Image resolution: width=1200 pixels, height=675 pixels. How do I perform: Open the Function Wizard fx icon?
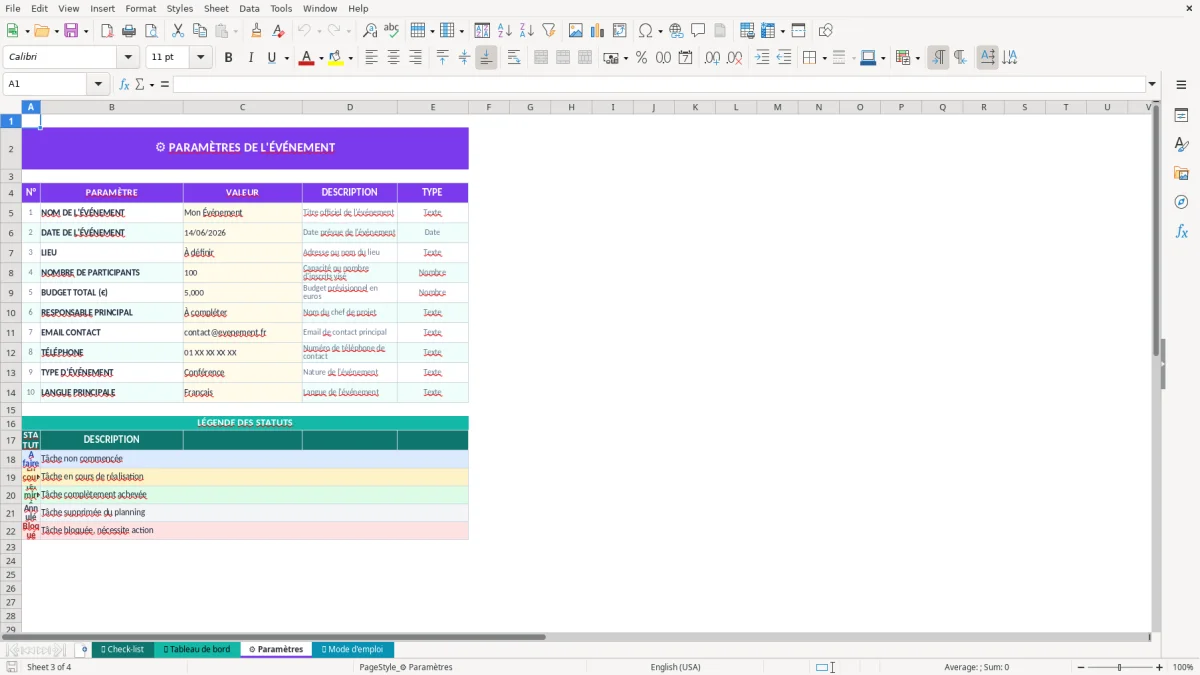(124, 84)
